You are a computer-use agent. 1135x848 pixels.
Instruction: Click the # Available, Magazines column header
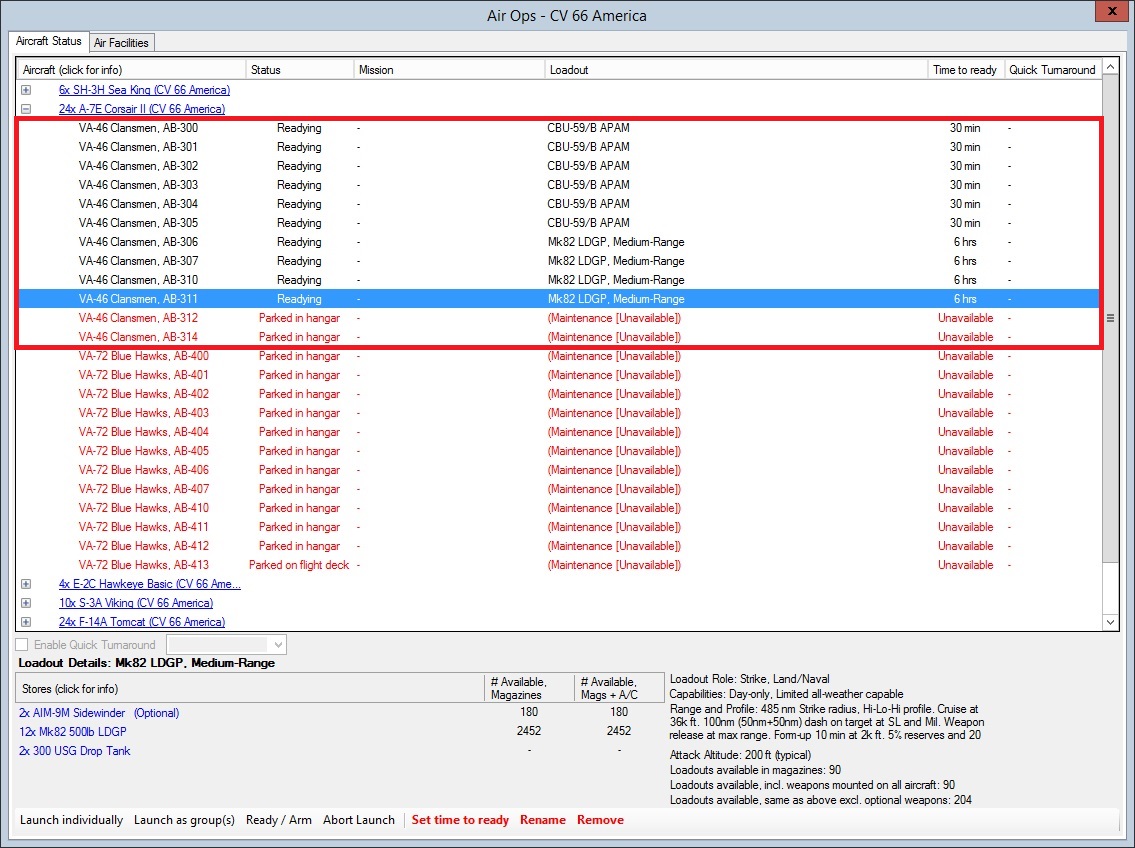click(529, 688)
